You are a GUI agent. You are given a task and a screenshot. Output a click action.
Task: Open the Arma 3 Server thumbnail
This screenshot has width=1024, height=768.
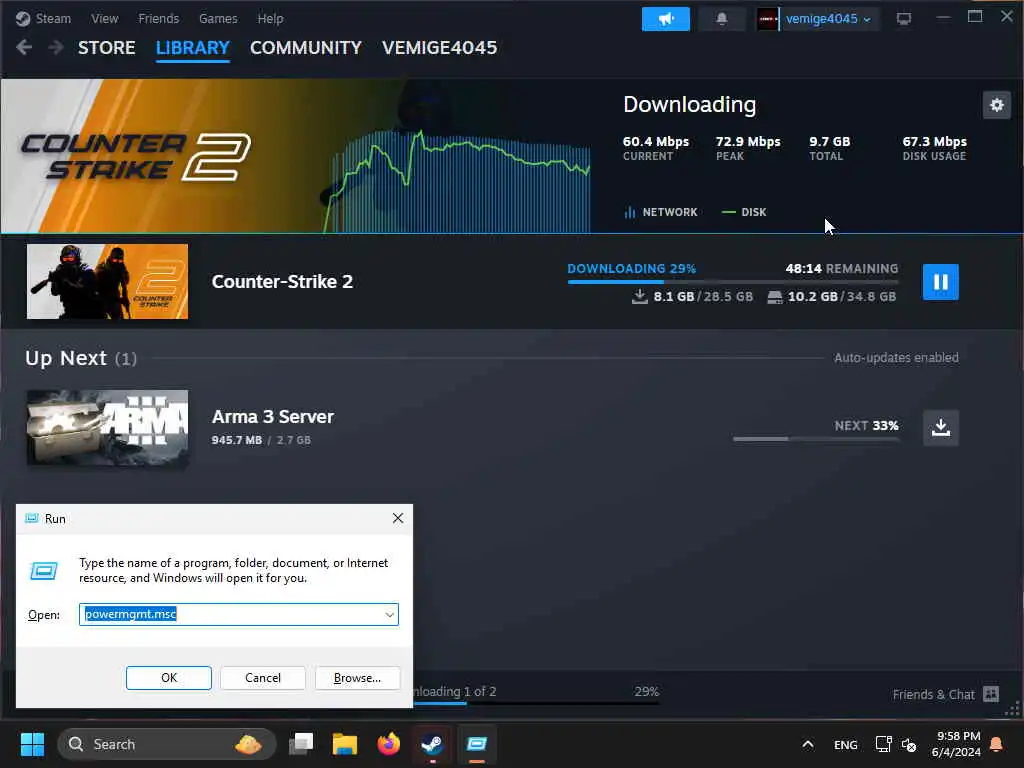[107, 428]
